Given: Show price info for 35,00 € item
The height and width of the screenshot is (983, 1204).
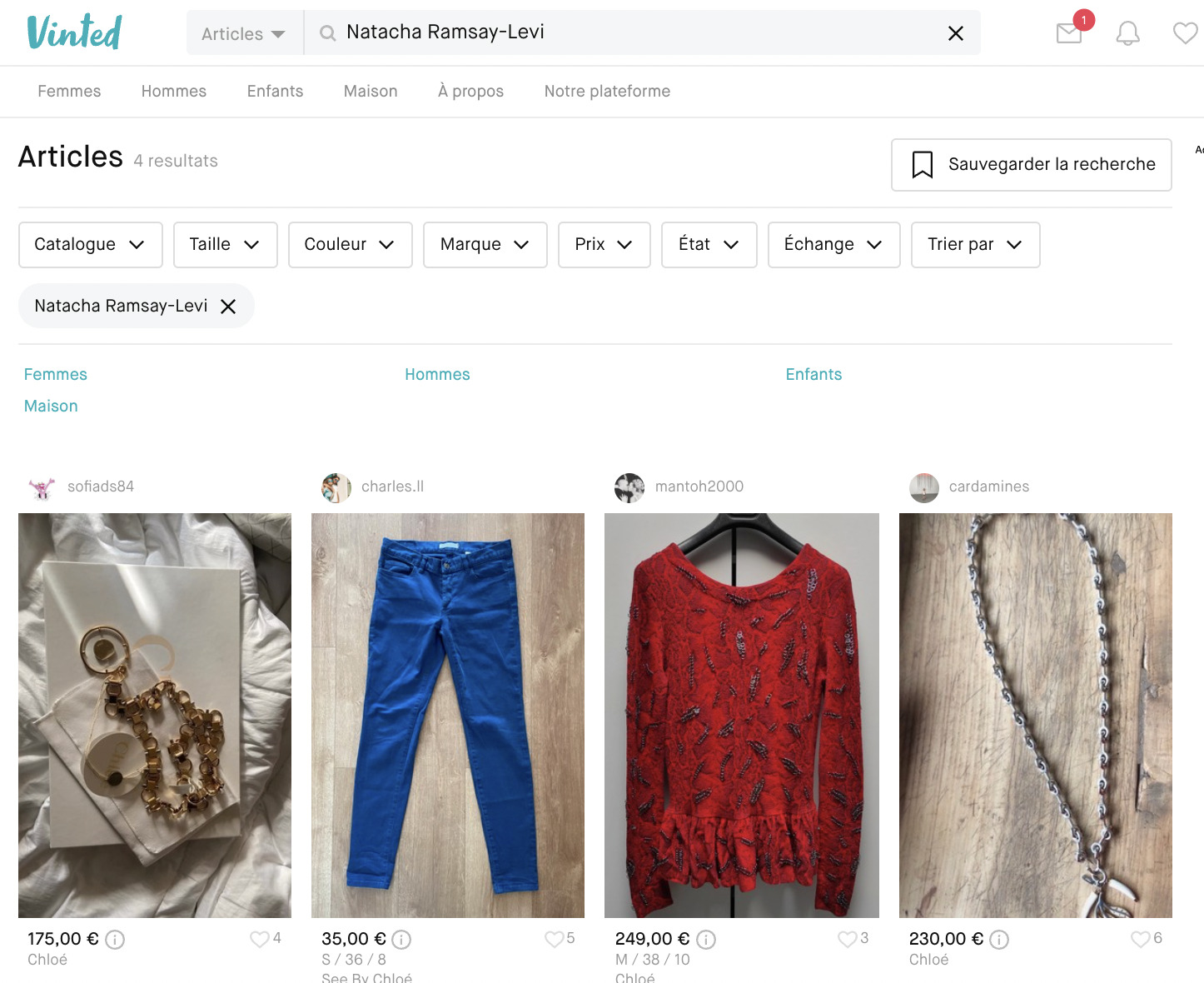Looking at the screenshot, I should pos(401,940).
